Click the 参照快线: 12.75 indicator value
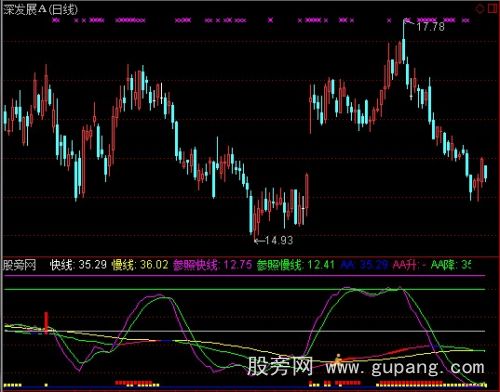This screenshot has width=500, height=392. click(x=213, y=265)
